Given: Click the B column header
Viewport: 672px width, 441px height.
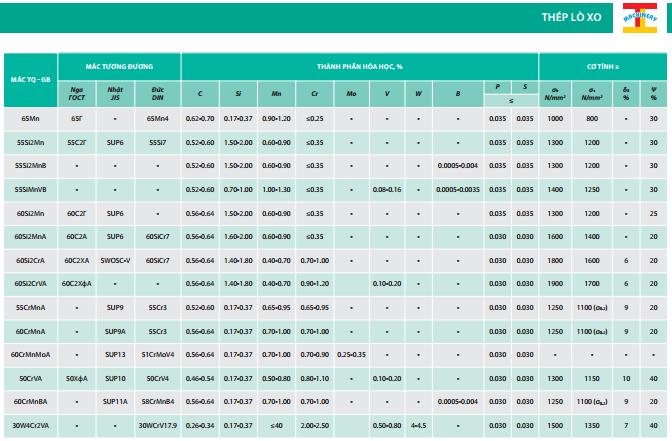Looking at the screenshot, I should 458,94.
